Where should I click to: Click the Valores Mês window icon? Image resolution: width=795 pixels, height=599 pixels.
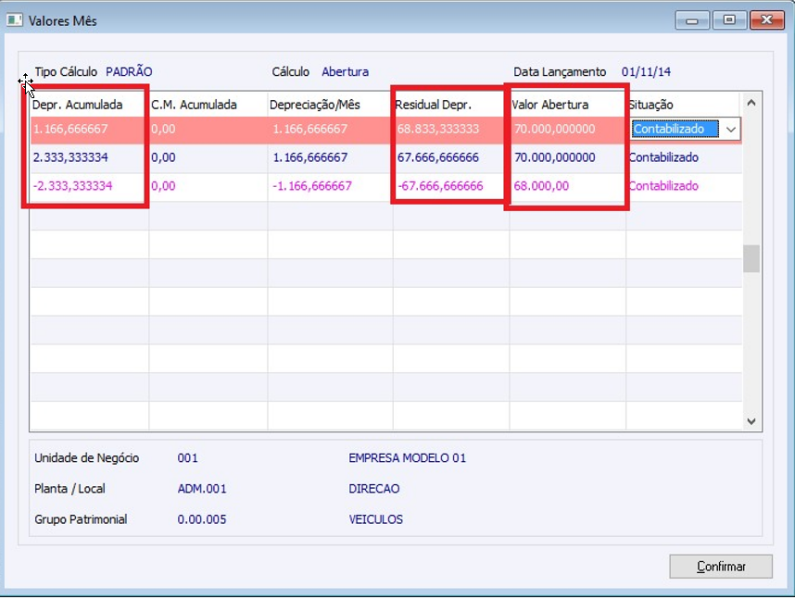click(x=14, y=21)
